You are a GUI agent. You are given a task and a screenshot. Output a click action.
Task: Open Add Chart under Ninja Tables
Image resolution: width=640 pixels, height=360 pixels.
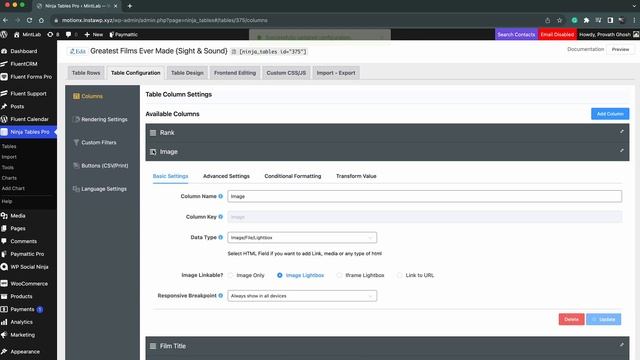pyautogui.click(x=13, y=189)
